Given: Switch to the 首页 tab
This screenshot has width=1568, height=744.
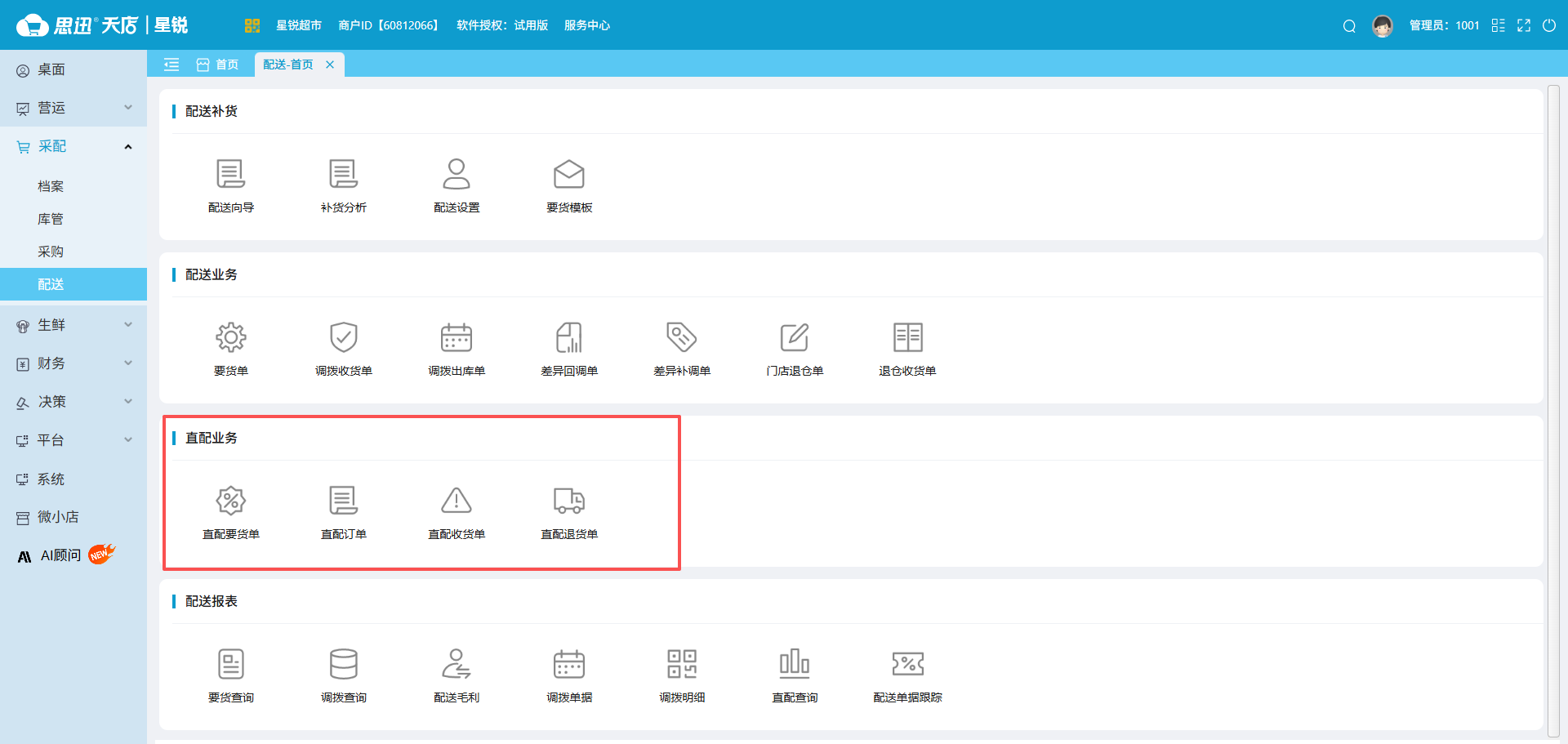Looking at the screenshot, I should pyautogui.click(x=218, y=65).
